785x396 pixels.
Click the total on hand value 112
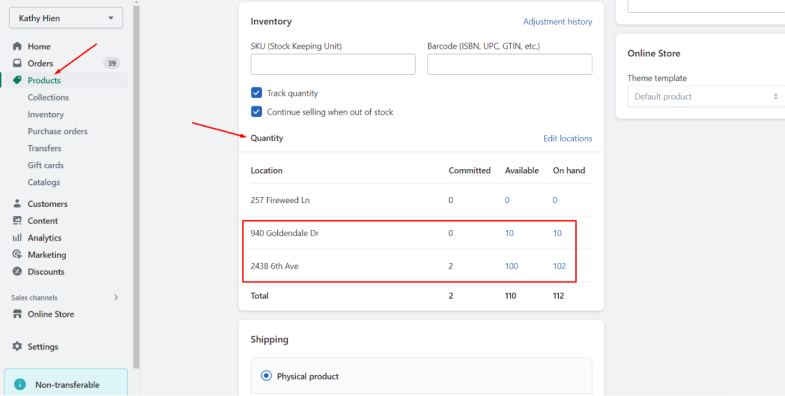[x=558, y=296]
